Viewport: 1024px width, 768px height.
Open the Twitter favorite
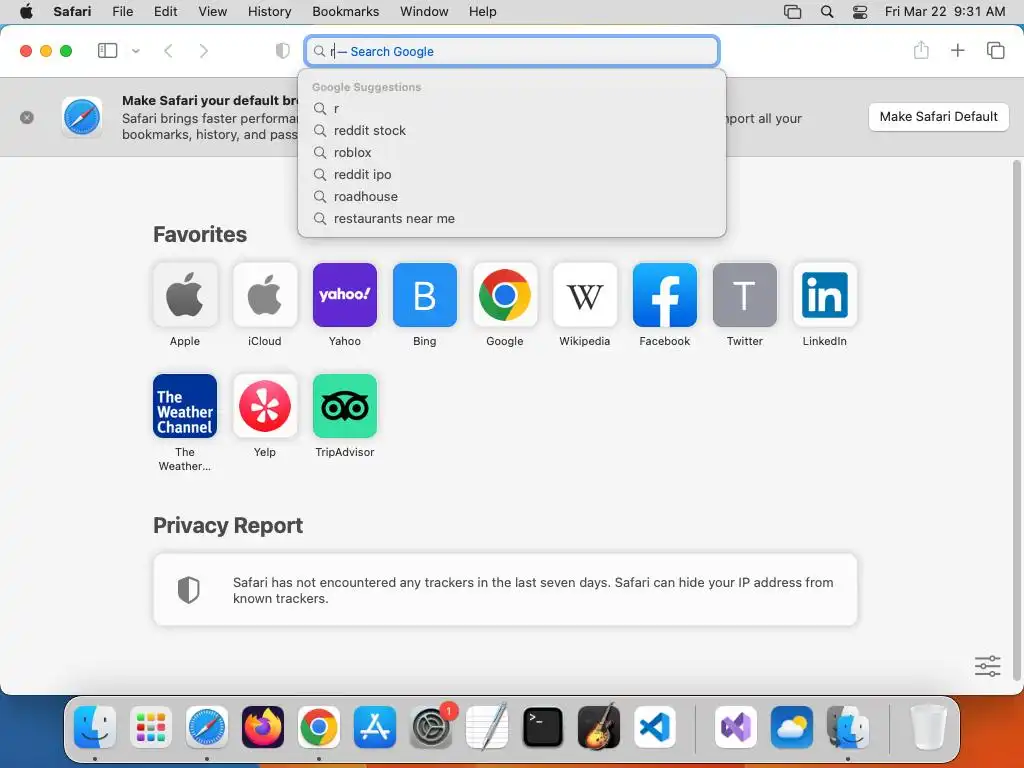(744, 295)
